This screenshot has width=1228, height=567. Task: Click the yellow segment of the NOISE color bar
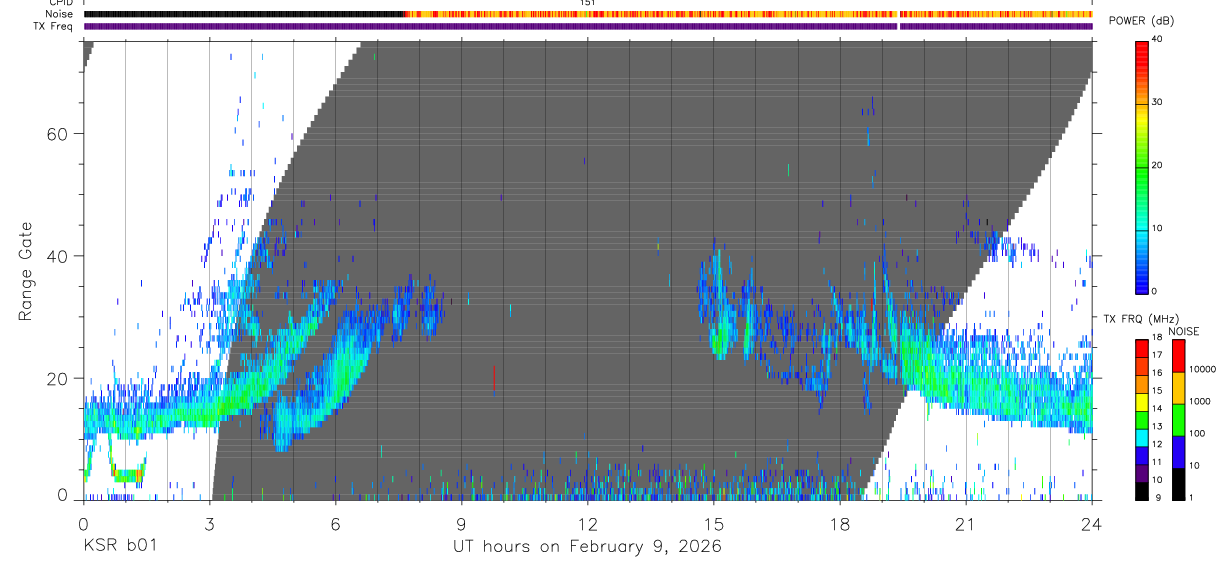pos(1179,387)
